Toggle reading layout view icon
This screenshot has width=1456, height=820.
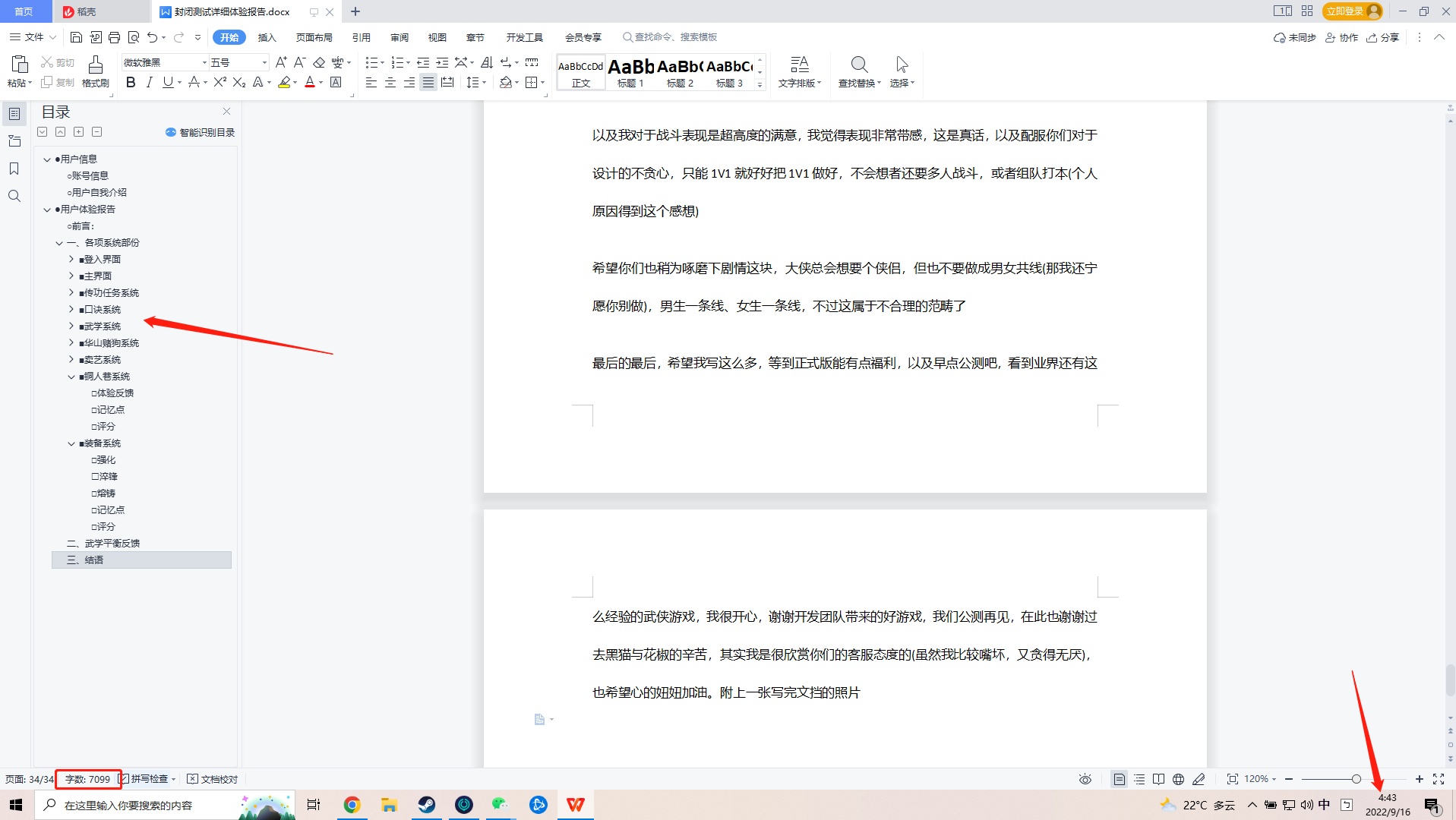[x=1158, y=779]
